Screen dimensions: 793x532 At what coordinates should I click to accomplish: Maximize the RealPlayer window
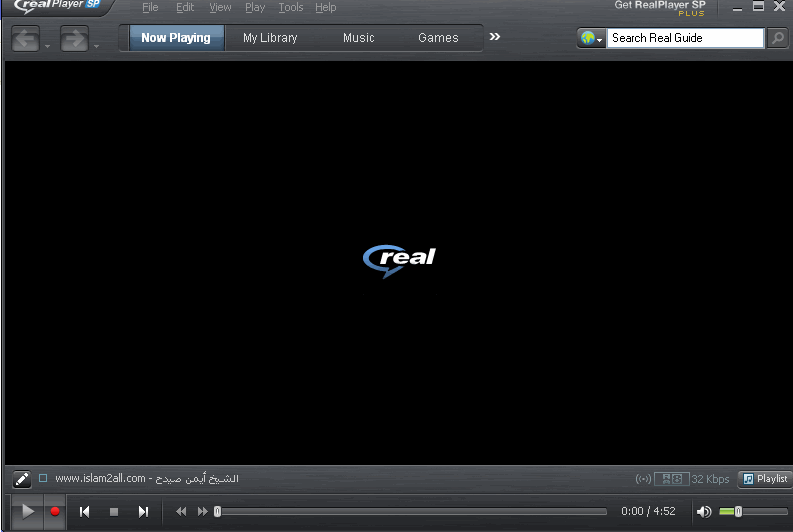coord(758,7)
